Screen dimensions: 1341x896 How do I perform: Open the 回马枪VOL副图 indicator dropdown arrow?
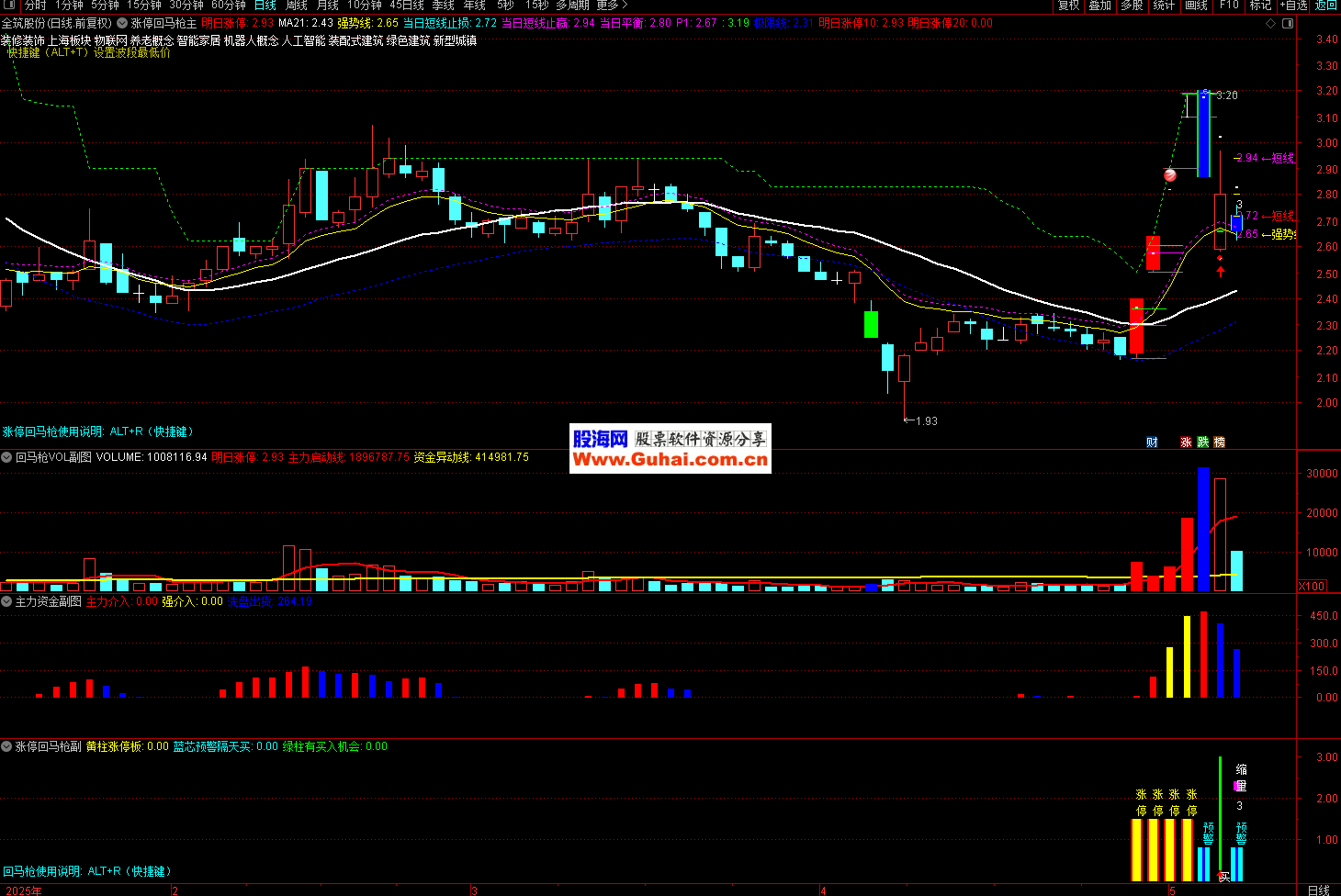tap(7, 456)
